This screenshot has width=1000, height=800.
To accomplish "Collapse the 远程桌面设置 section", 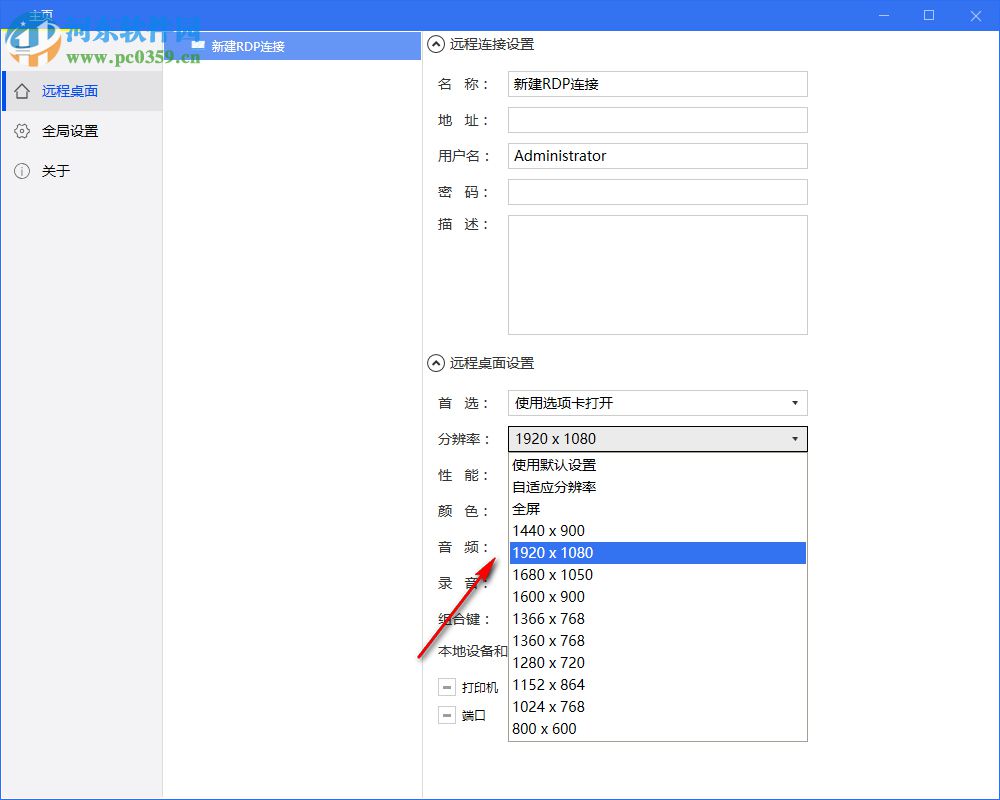I will click(x=435, y=363).
